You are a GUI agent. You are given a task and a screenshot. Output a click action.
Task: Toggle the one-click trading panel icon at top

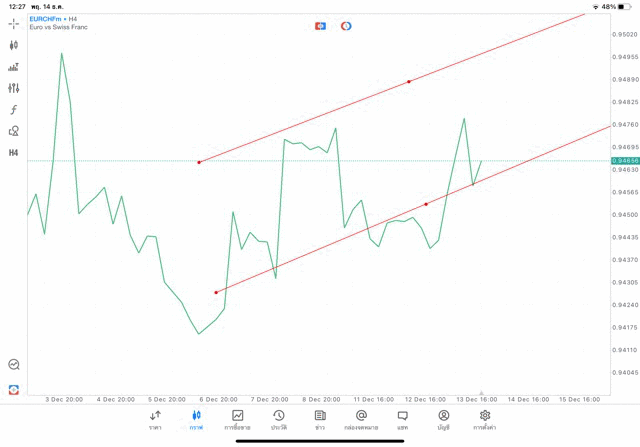point(321,26)
